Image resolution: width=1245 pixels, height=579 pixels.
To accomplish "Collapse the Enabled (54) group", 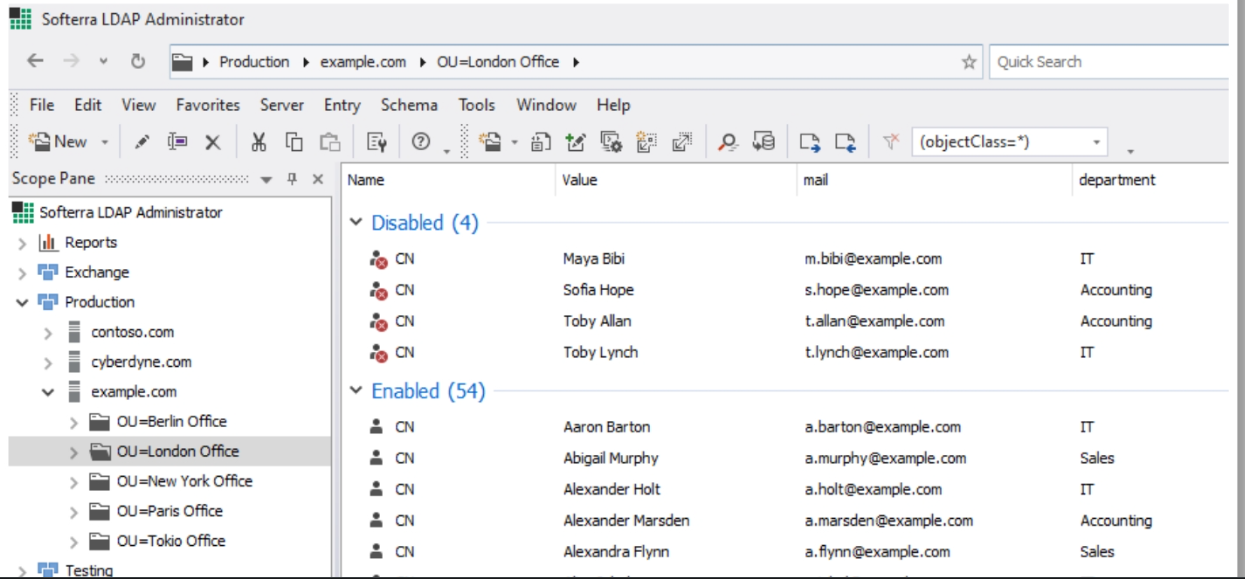I will click(356, 391).
